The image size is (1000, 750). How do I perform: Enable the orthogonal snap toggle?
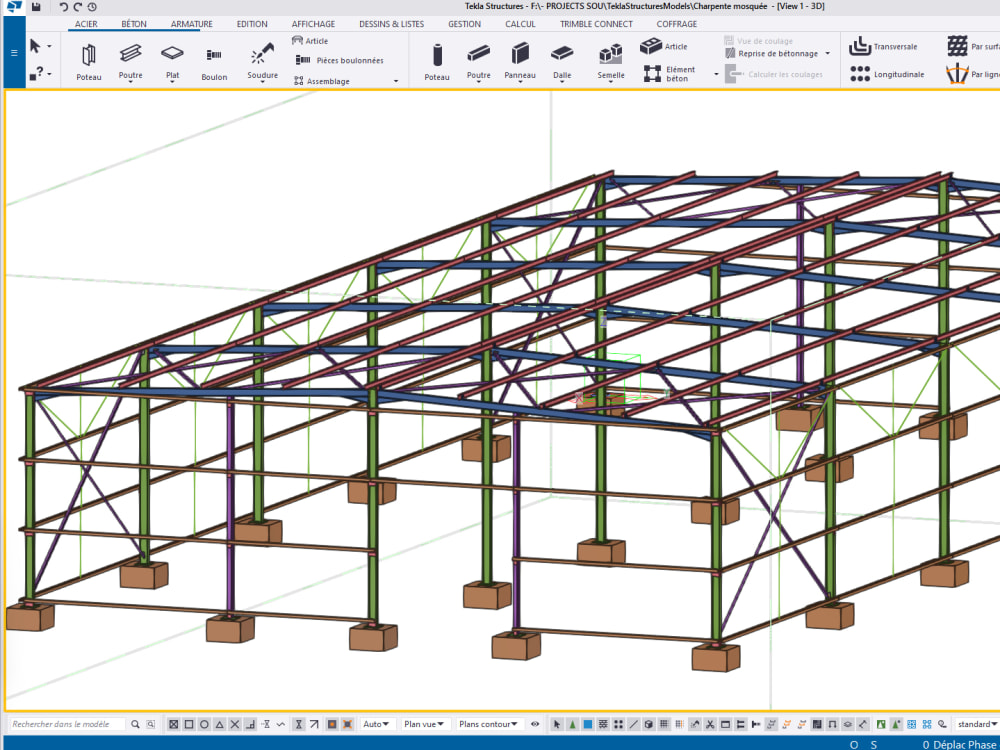250,722
